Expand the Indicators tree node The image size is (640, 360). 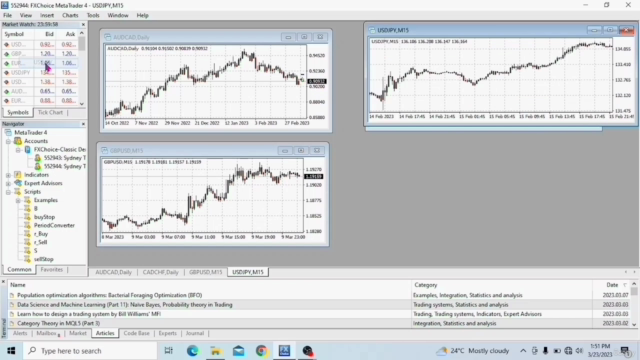tap(8, 175)
